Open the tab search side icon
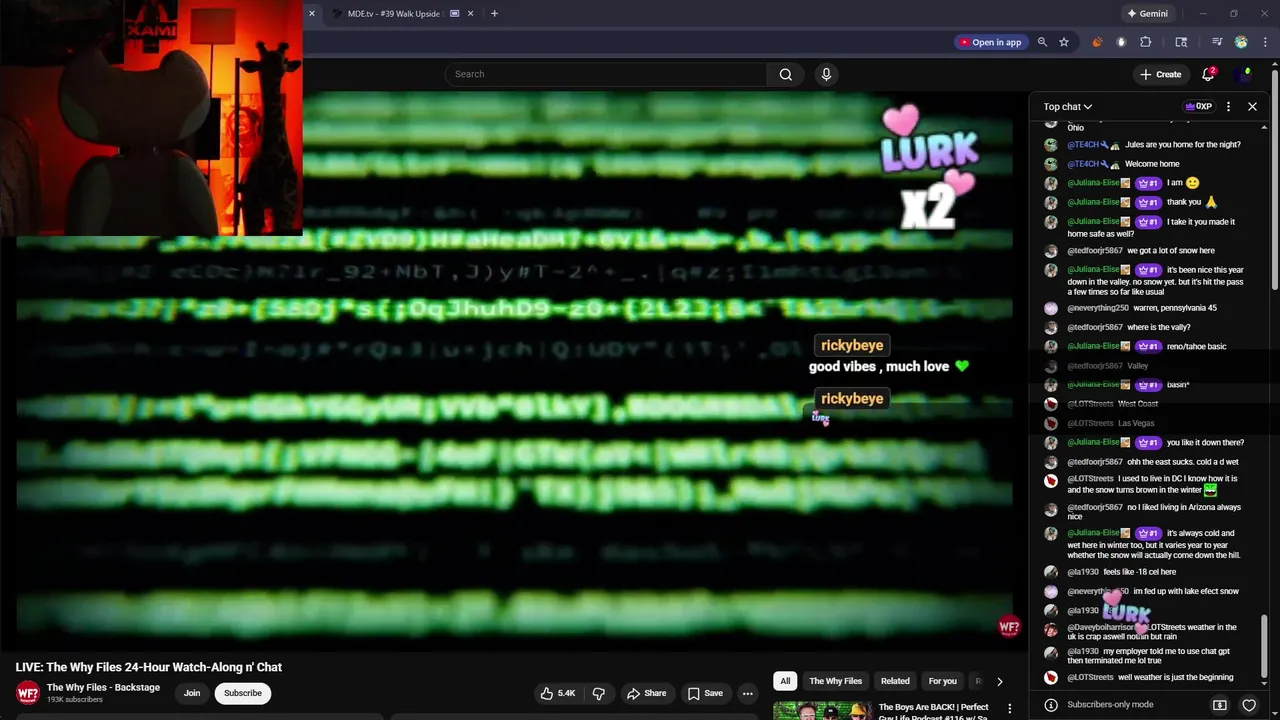The image size is (1280, 720). point(1181,42)
